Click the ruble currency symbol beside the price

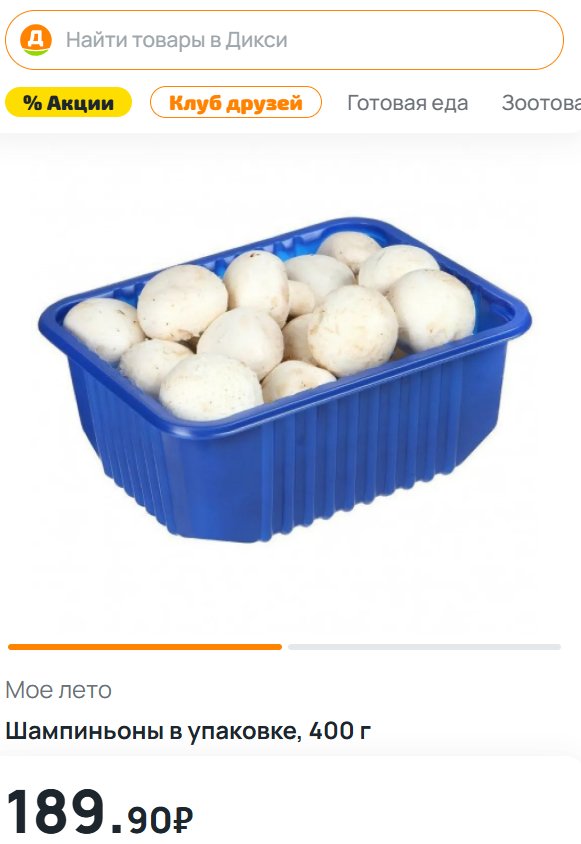click(183, 820)
